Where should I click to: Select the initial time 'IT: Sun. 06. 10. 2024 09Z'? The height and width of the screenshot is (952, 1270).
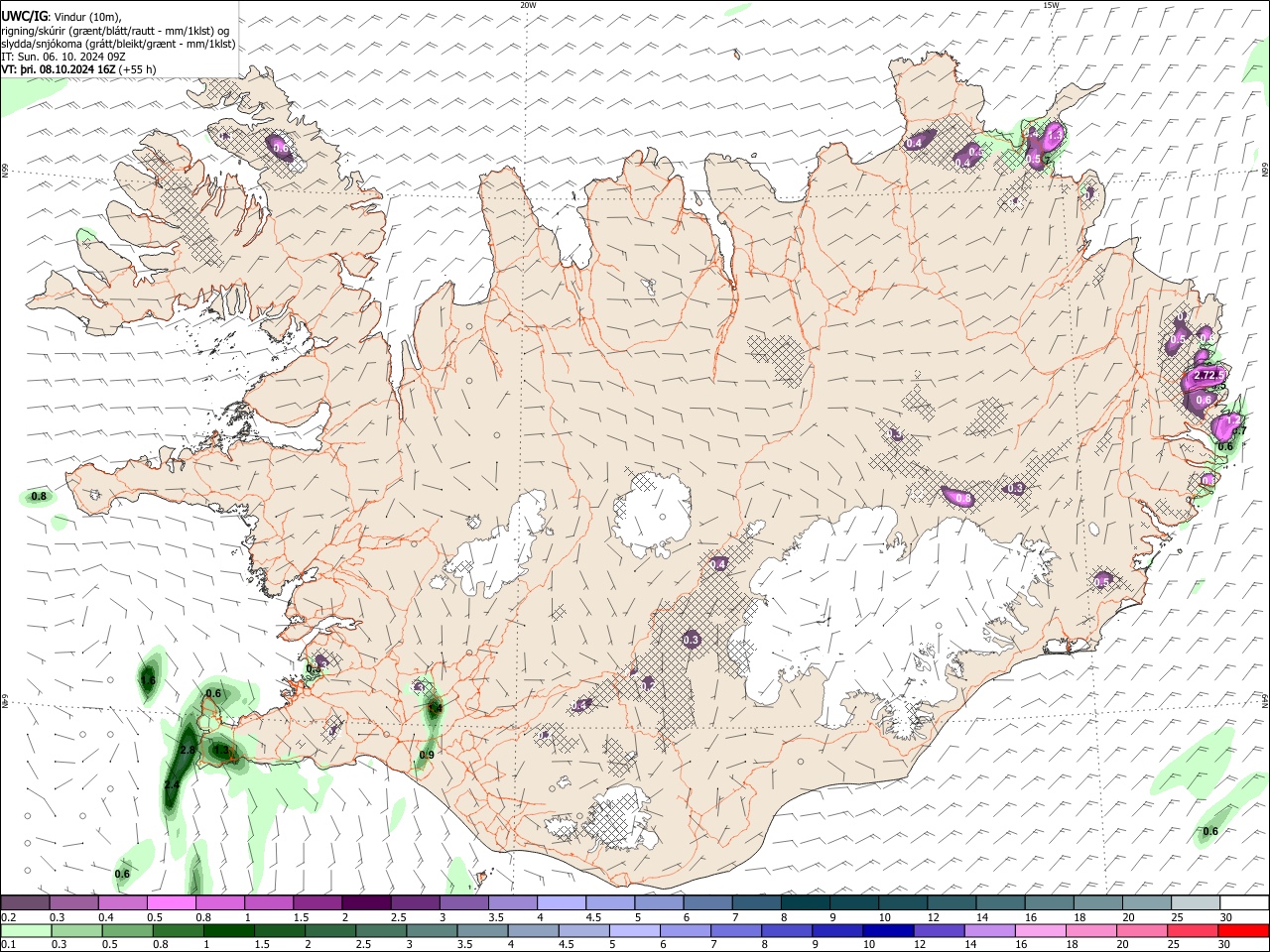tap(63, 57)
